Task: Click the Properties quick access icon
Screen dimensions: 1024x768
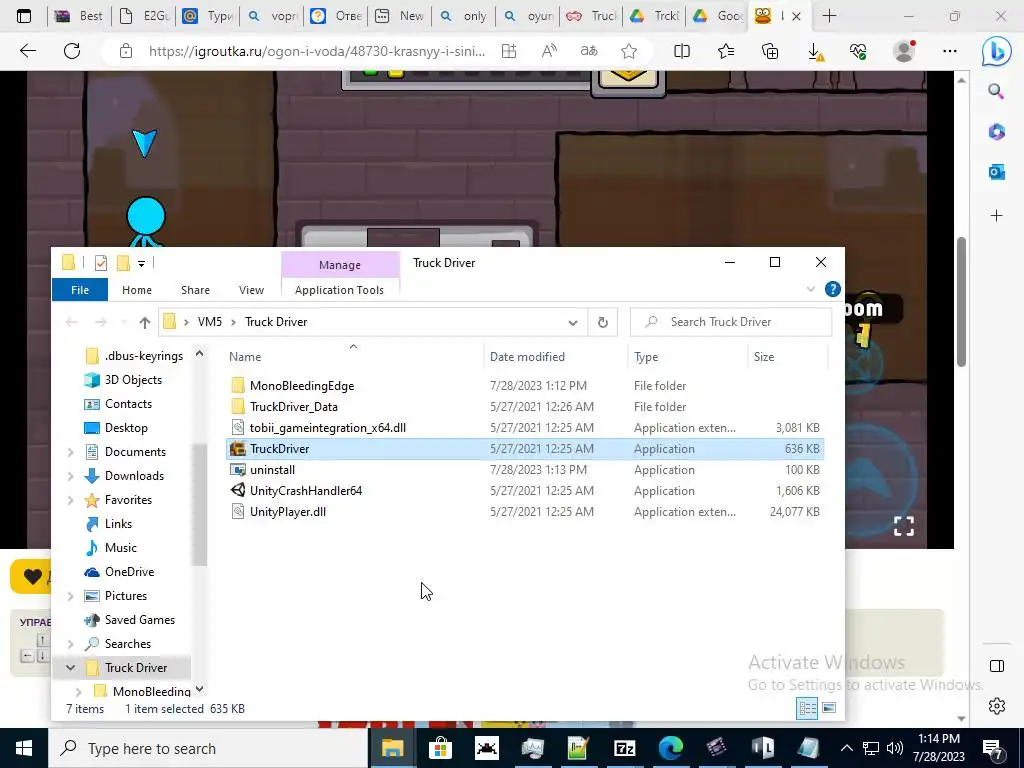Action: (x=101, y=263)
